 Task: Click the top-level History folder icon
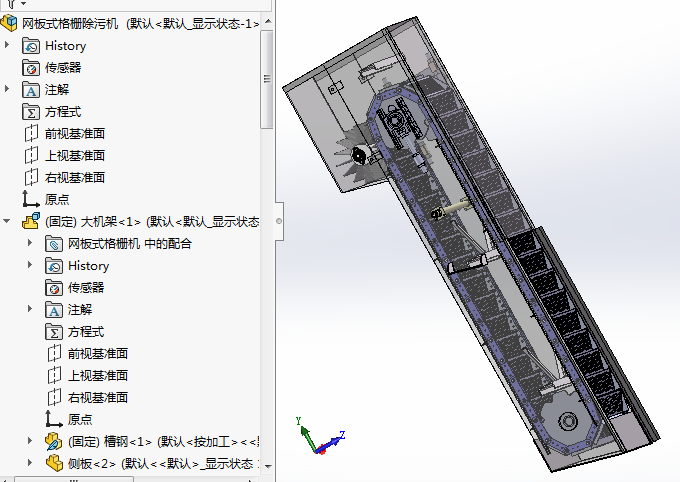[x=31, y=46]
